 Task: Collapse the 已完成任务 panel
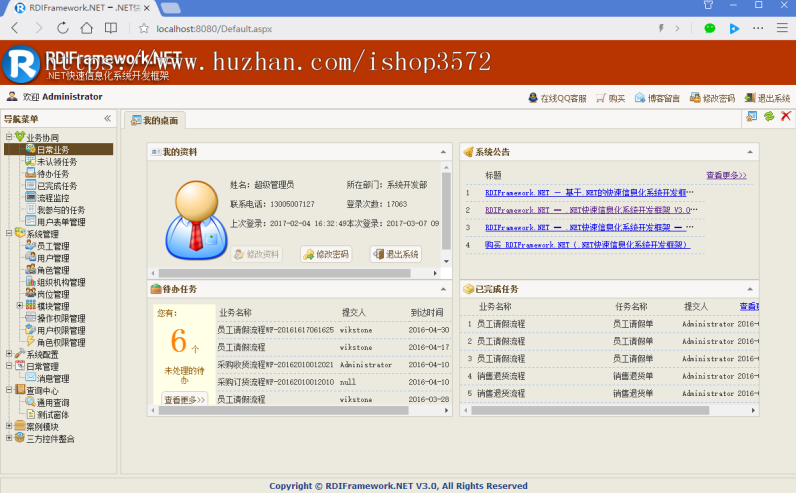(750, 289)
